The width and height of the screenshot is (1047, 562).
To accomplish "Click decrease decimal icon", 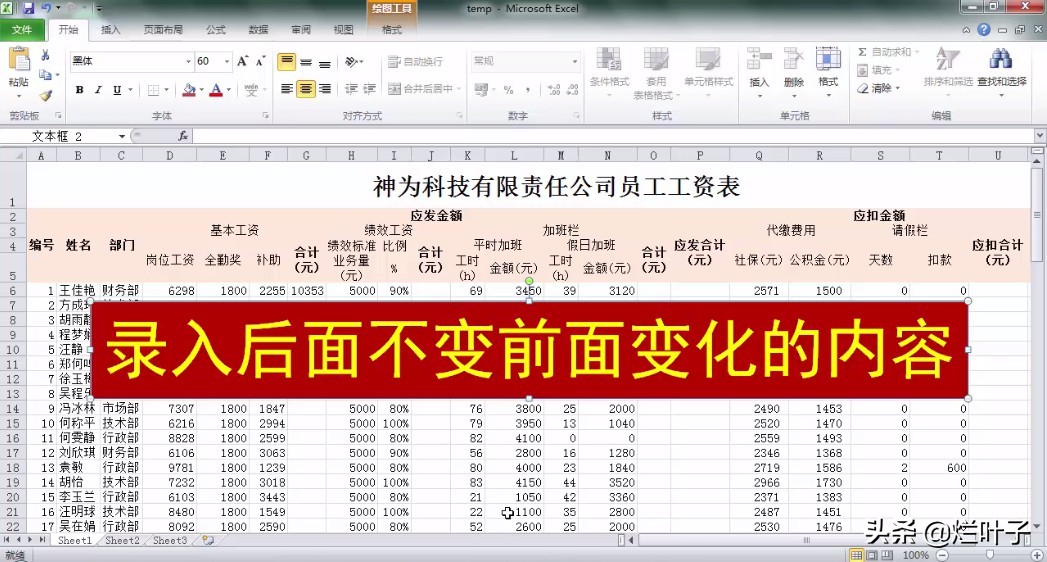I will coord(573,89).
